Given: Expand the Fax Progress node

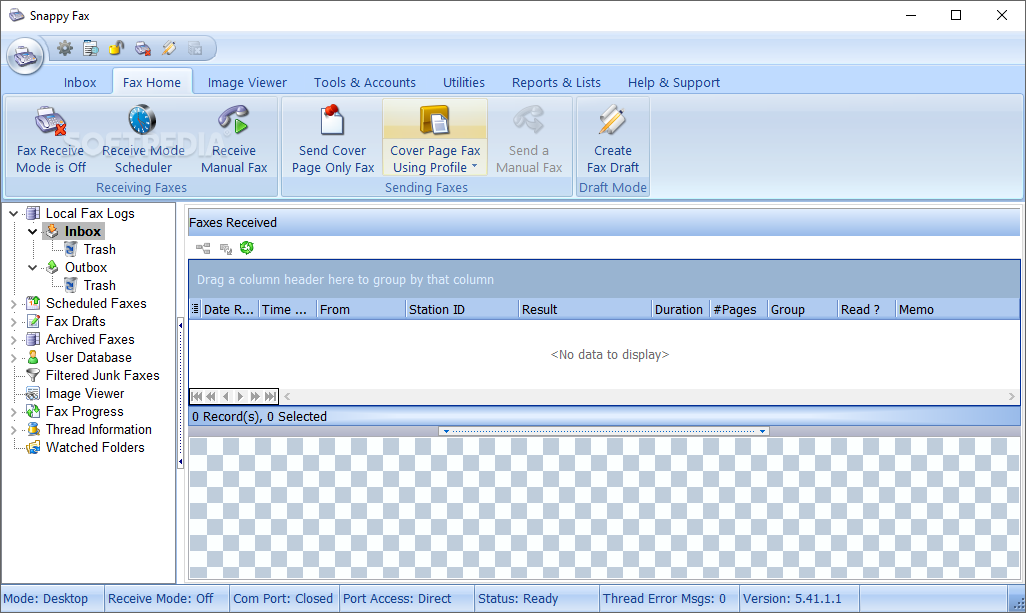Looking at the screenshot, I should 13,412.
